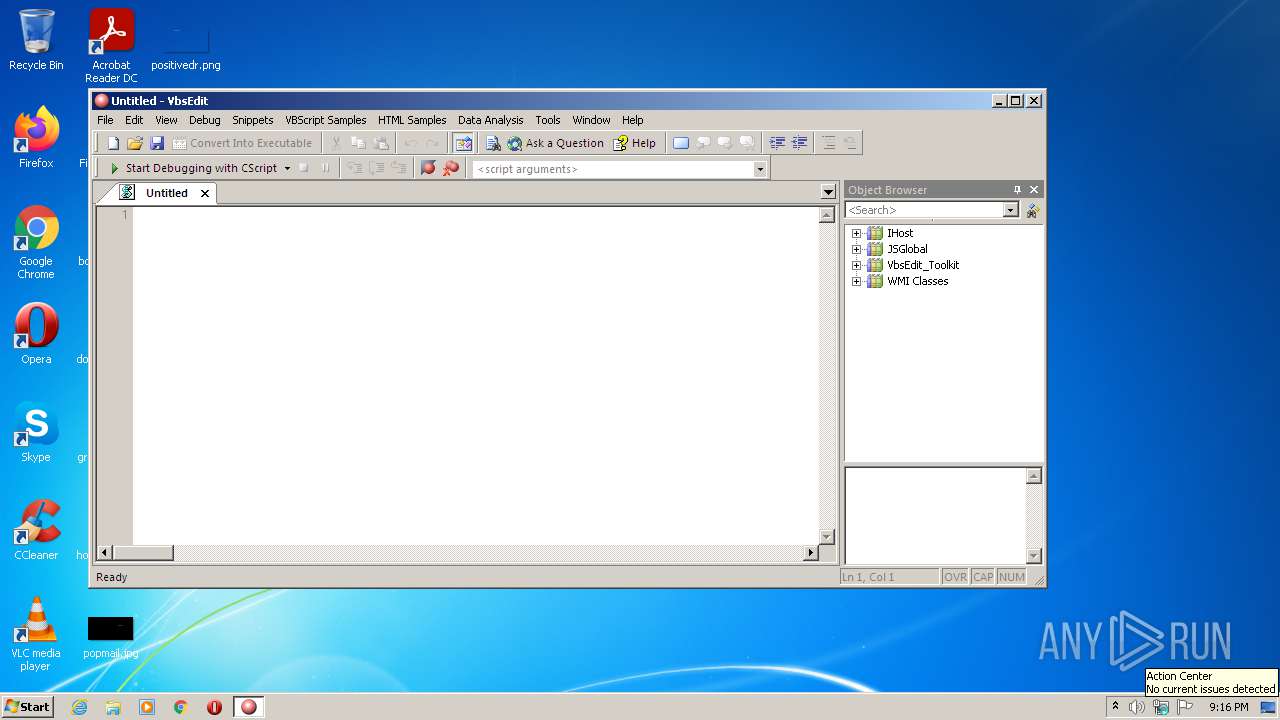Open the Edit menu
Screen dimensions: 1280x720
coord(134,120)
